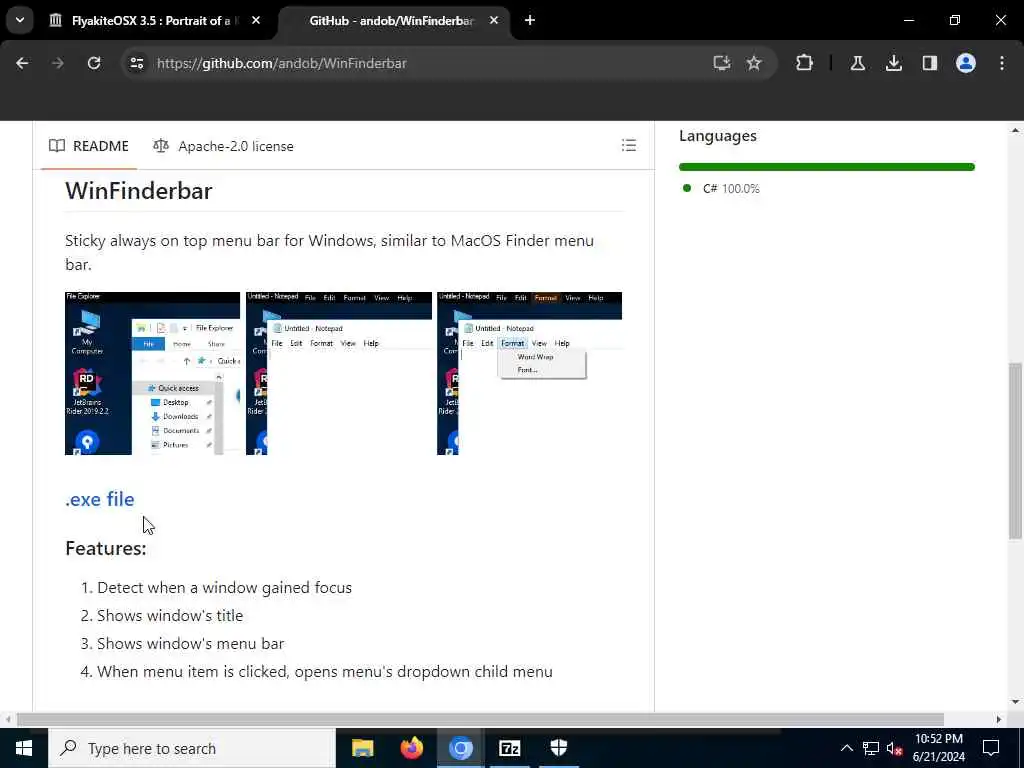
Task: Open the middle Notepad screenshot thumbnail
Action: tap(339, 374)
